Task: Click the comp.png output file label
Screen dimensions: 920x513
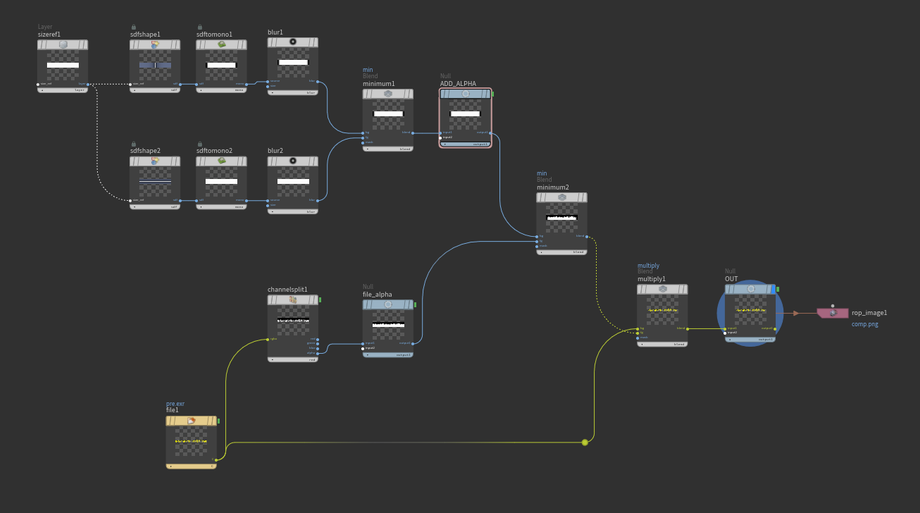Action: point(865,324)
